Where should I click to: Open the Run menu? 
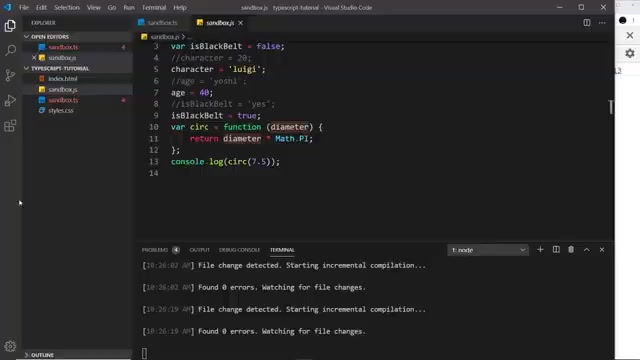pos(129,7)
